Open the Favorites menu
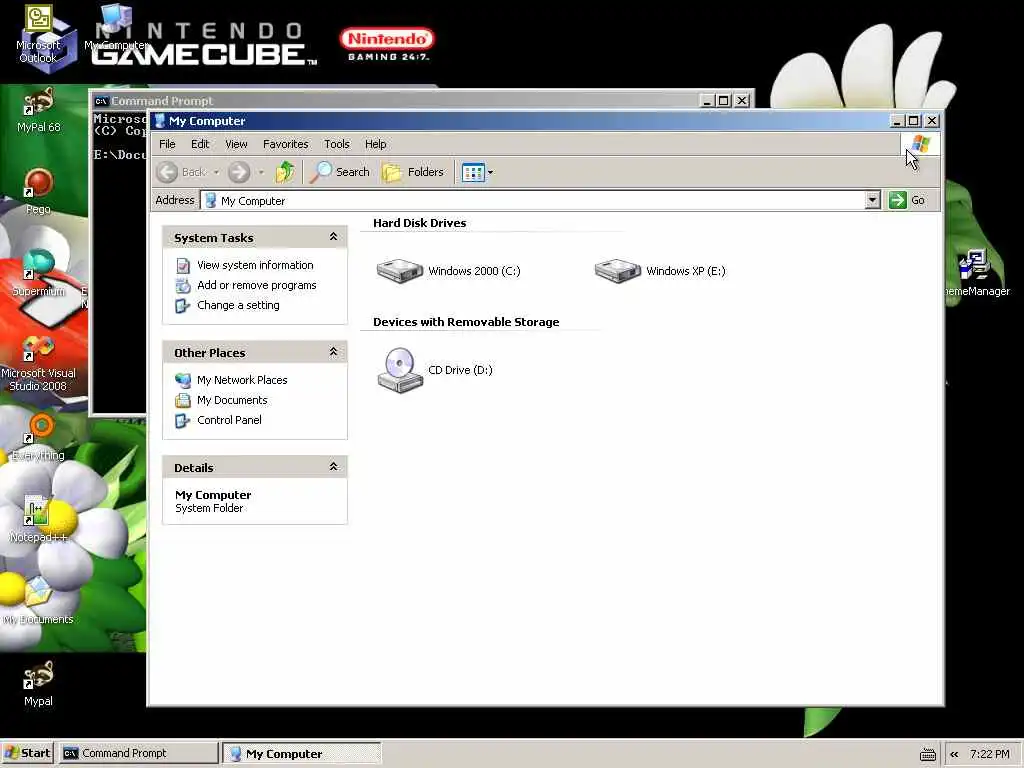This screenshot has height=768, width=1024. point(285,144)
